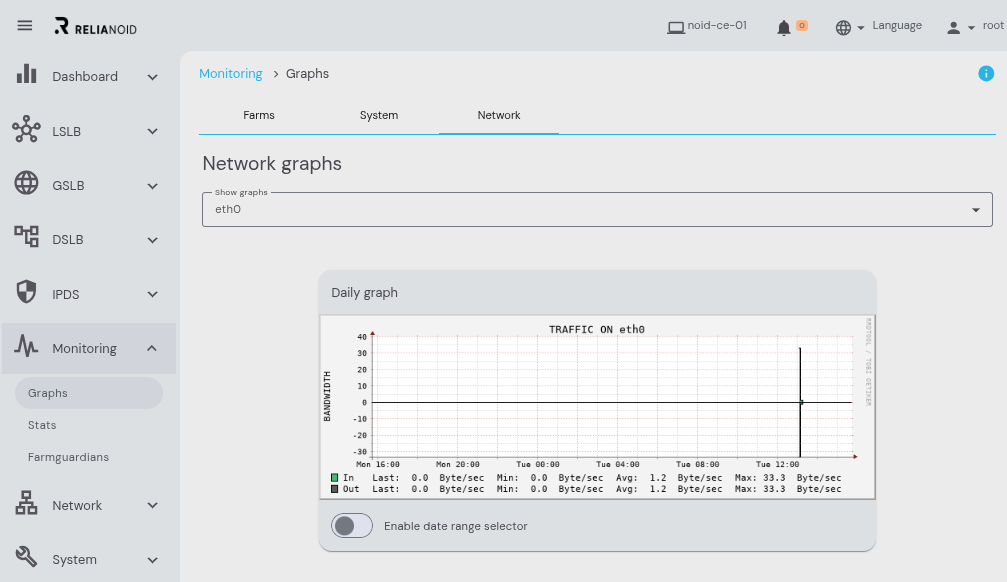Click the Dashboard sidebar label
This screenshot has height=582, width=1007.
point(85,76)
